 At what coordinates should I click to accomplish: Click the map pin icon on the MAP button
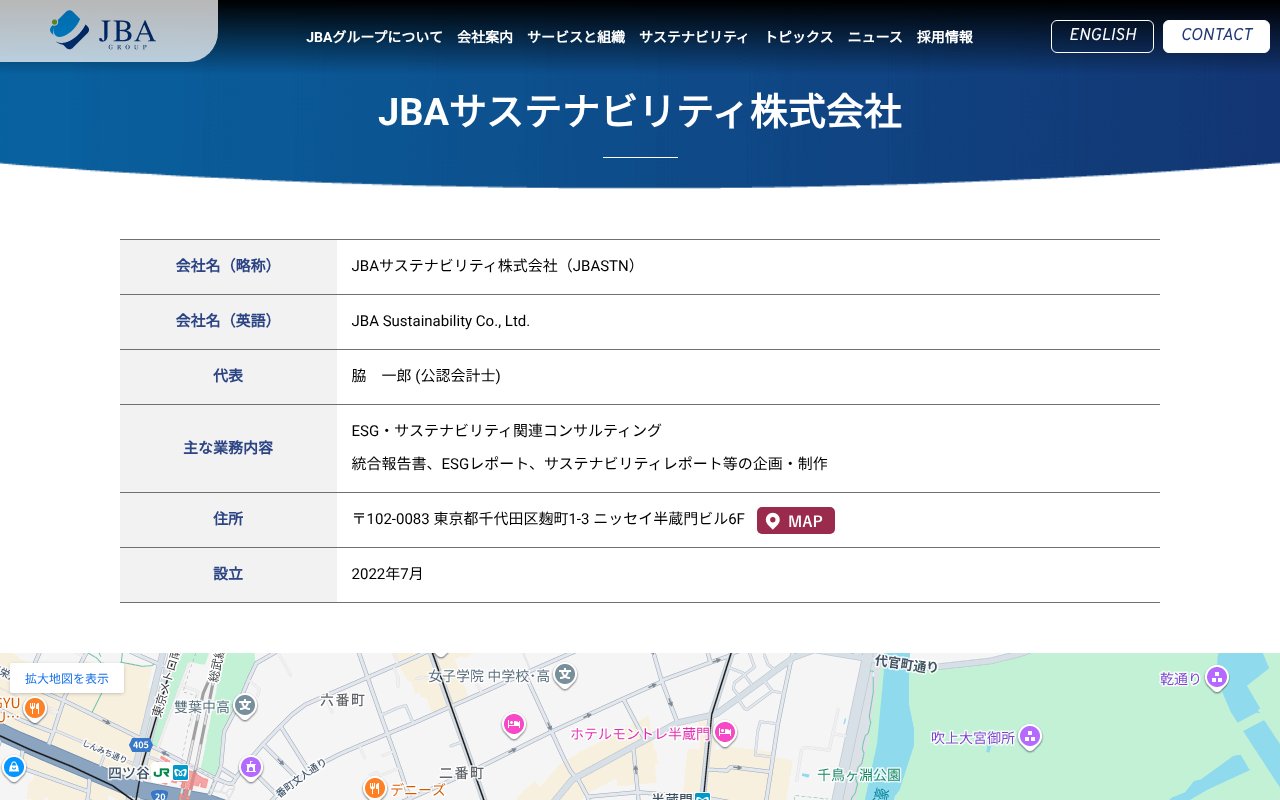point(773,520)
